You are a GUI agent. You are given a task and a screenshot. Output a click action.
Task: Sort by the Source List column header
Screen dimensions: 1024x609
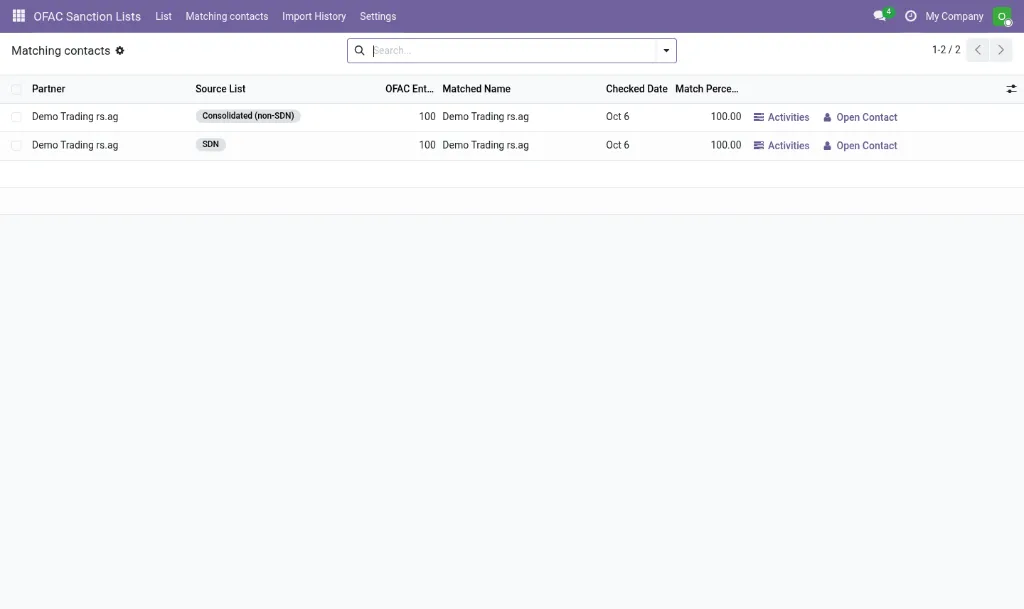click(220, 89)
